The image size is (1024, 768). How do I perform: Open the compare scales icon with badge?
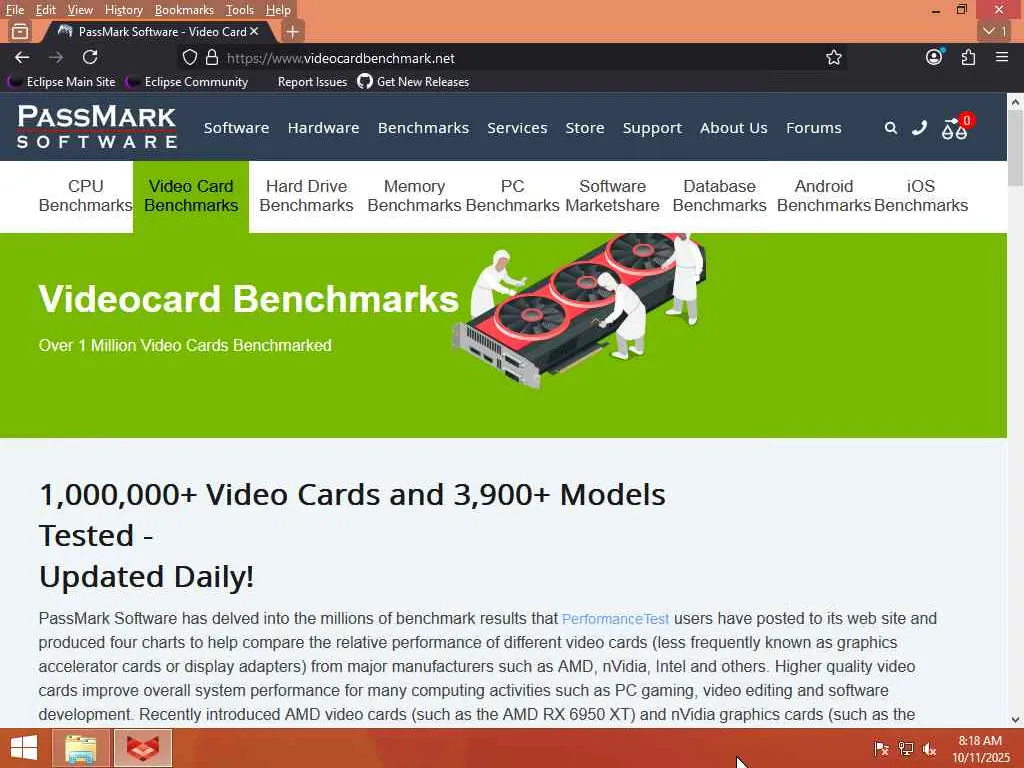pos(956,127)
